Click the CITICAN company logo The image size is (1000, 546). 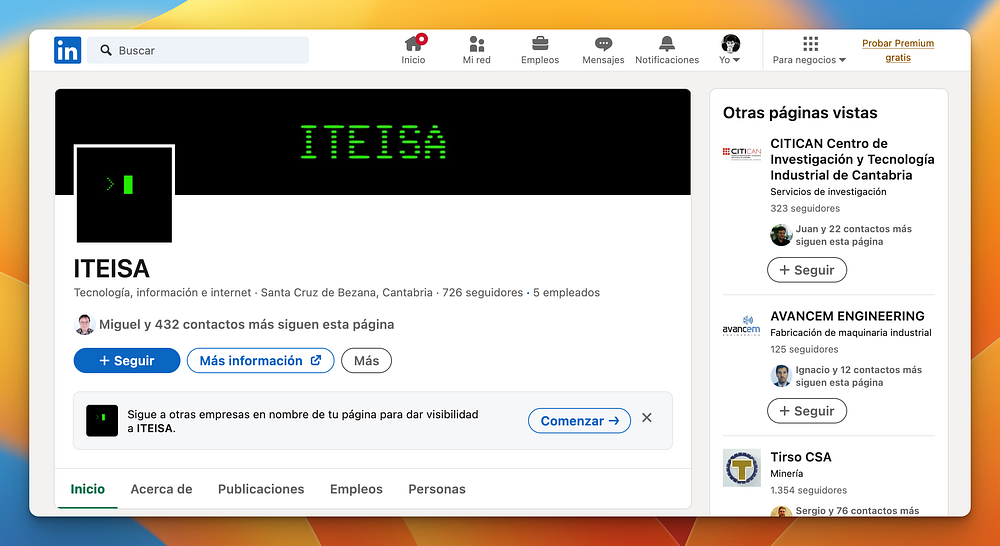pos(742,154)
